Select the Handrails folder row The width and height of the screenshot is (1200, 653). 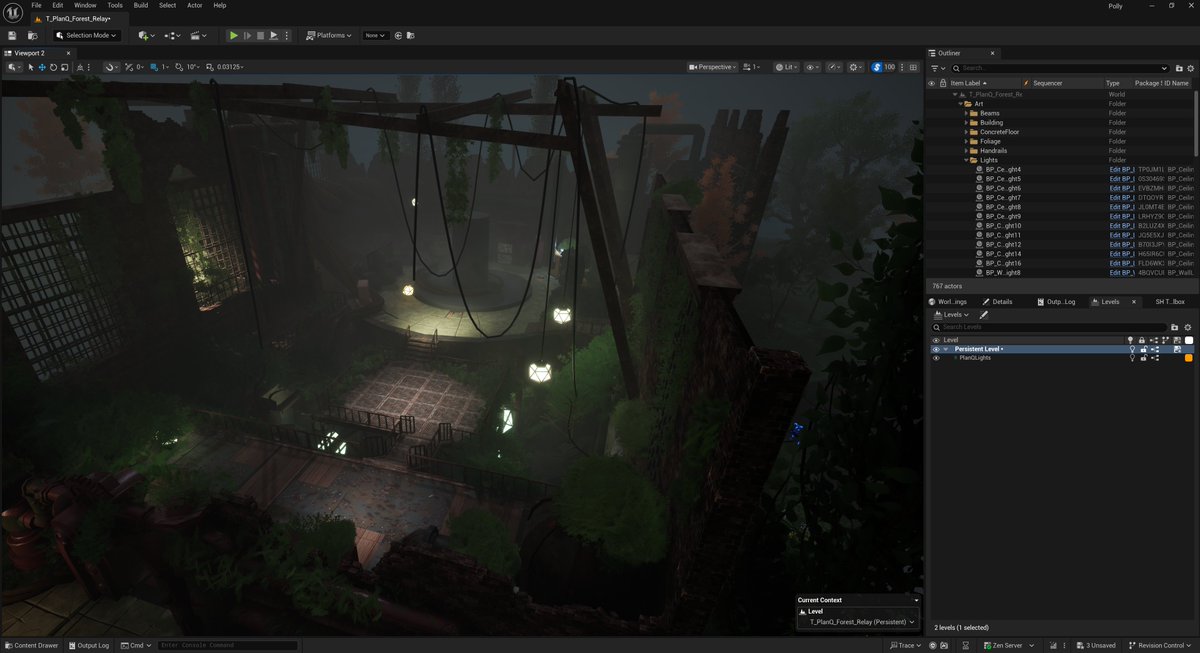[x=1061, y=151]
